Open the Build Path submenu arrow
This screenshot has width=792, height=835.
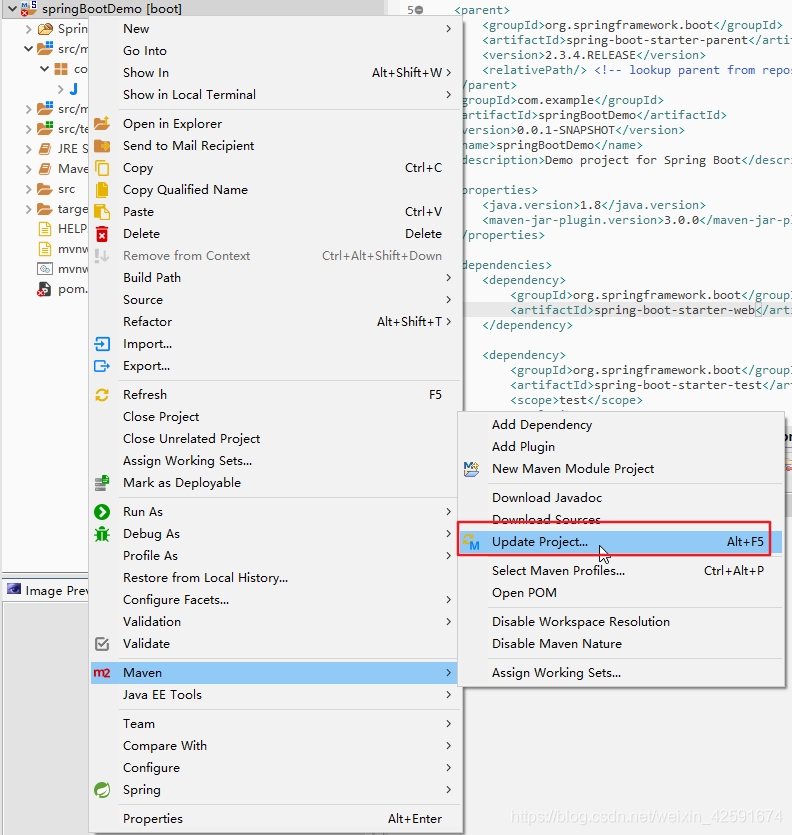(448, 277)
